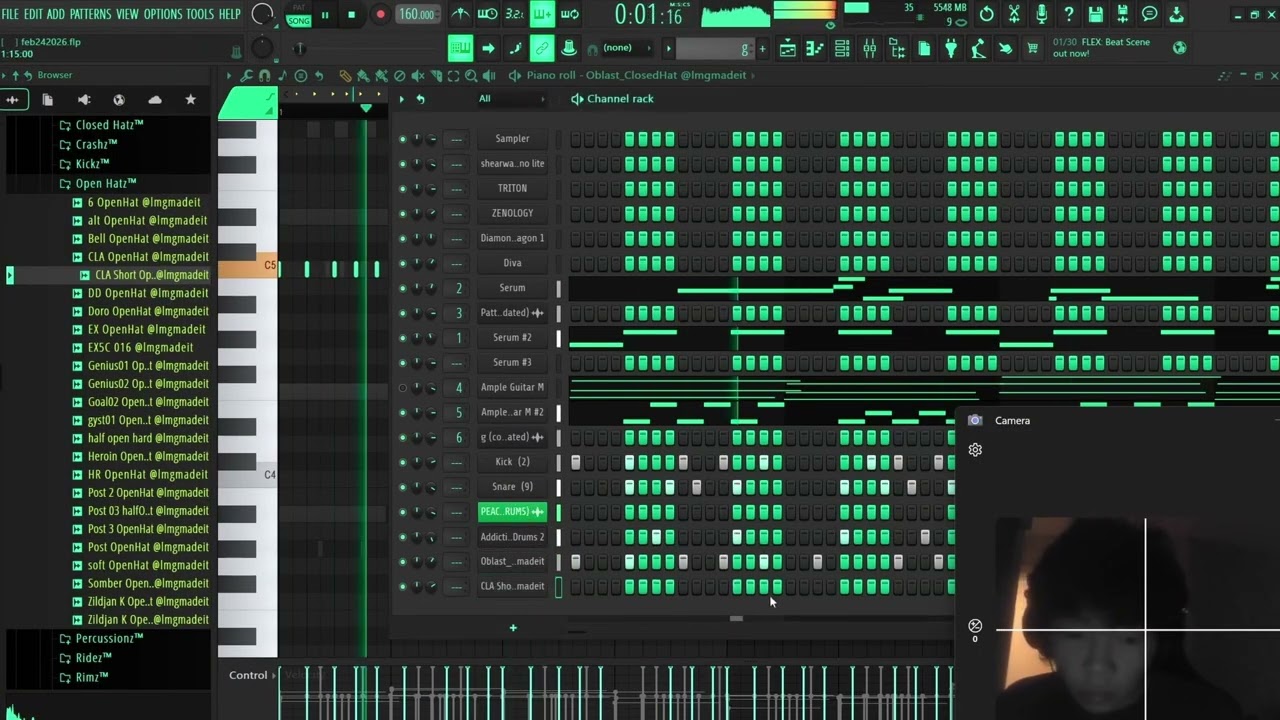Open browser favorites star icon
Viewport: 1280px width, 720px height.
[x=190, y=100]
